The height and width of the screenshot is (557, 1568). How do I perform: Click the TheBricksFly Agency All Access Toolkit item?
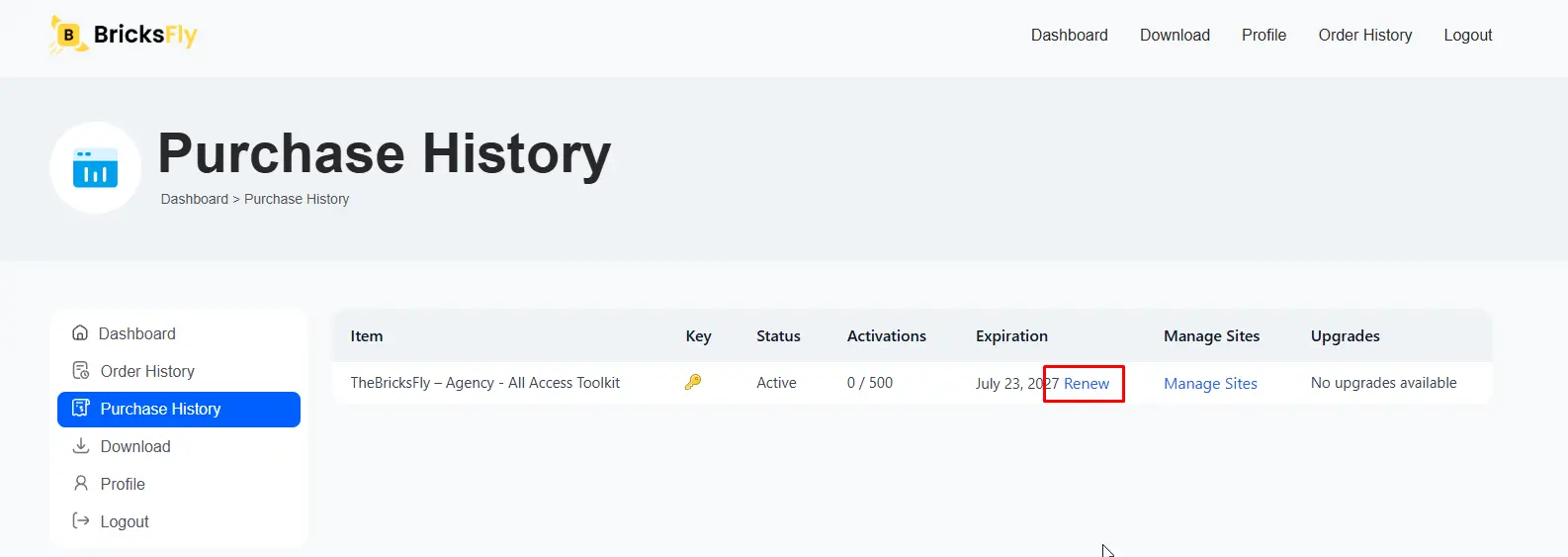coord(485,383)
